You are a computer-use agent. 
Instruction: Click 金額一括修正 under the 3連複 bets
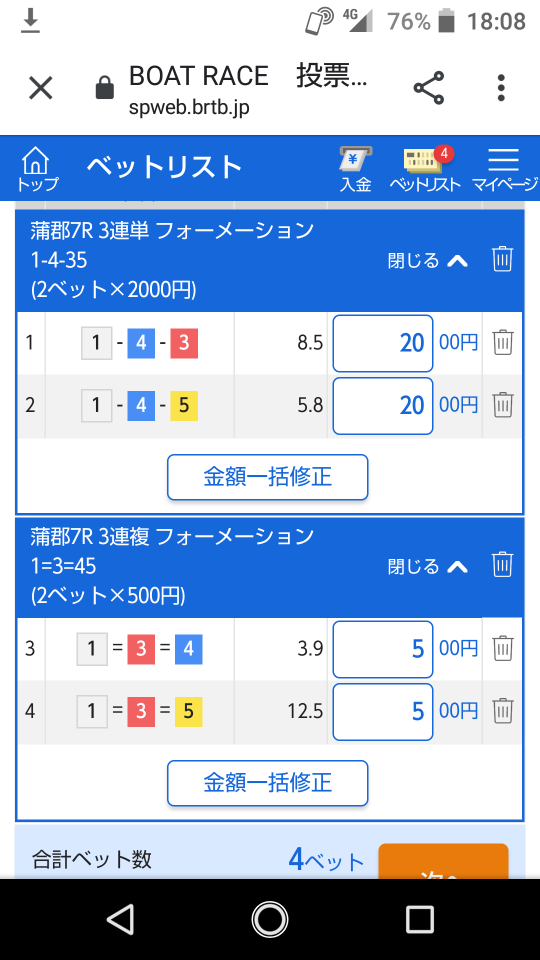click(x=268, y=782)
